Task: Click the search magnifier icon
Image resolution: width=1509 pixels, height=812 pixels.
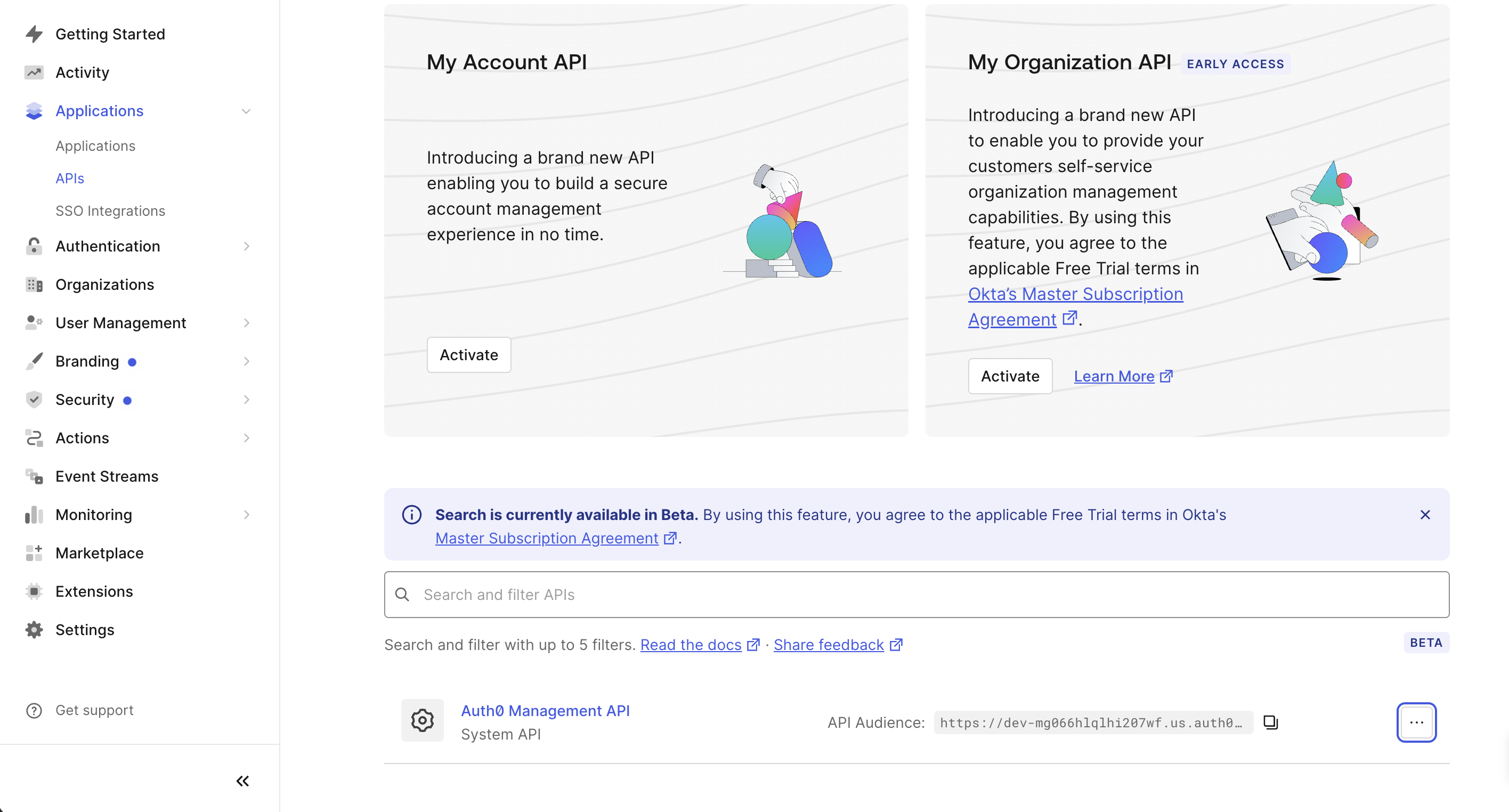Action: [x=402, y=595]
